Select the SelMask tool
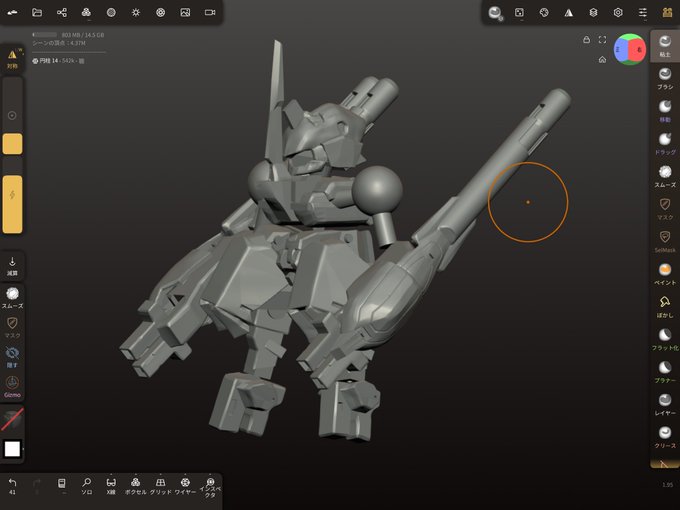The height and width of the screenshot is (510, 680). point(665,242)
